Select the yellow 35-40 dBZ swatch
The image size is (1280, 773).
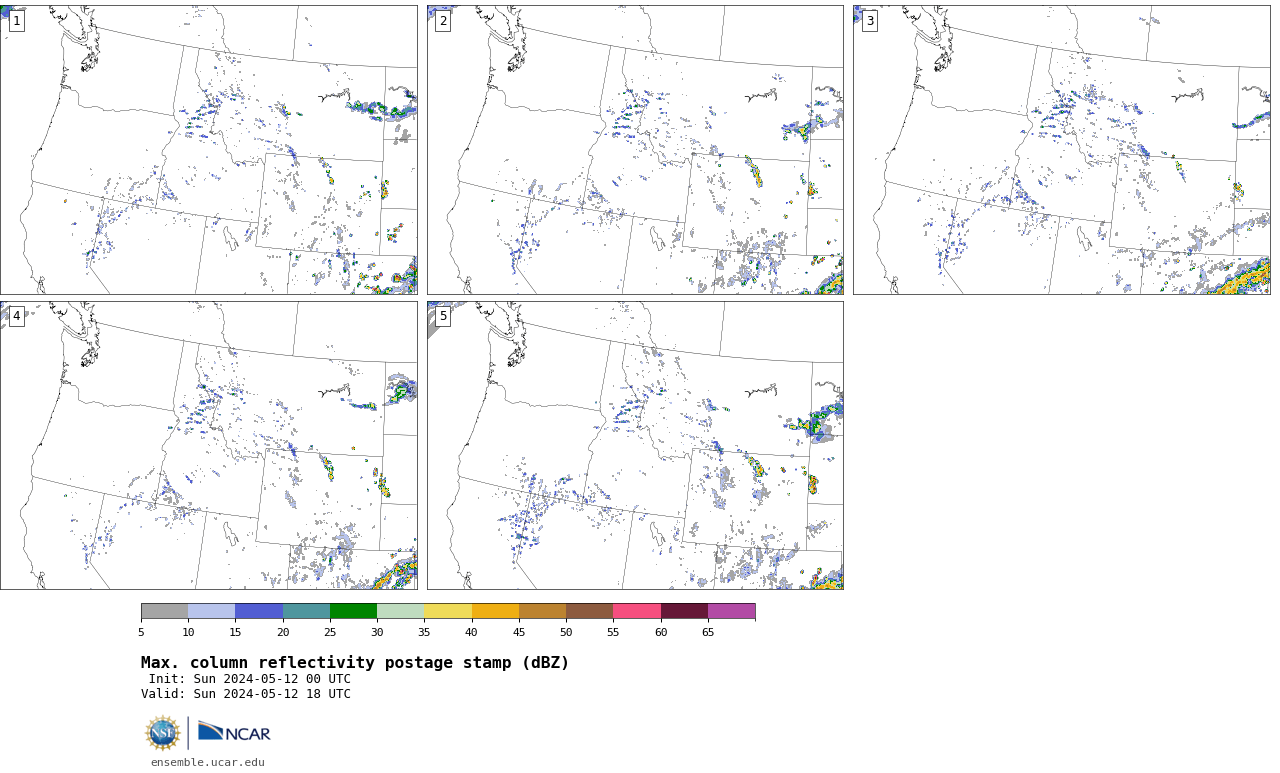click(448, 611)
